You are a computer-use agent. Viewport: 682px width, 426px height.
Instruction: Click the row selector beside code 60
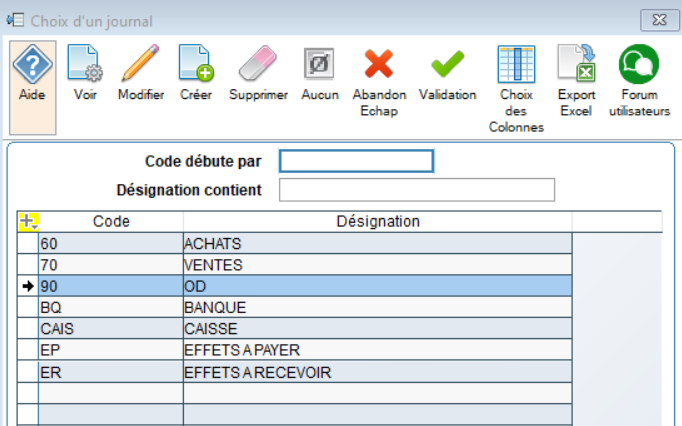pos(28,243)
